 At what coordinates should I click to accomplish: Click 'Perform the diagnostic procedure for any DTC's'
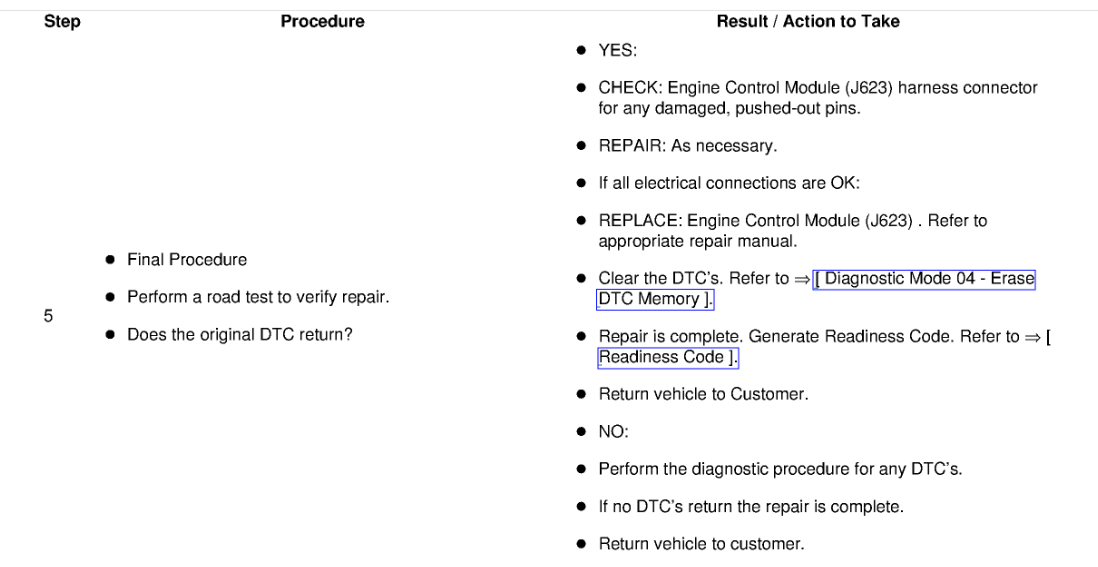pos(780,470)
